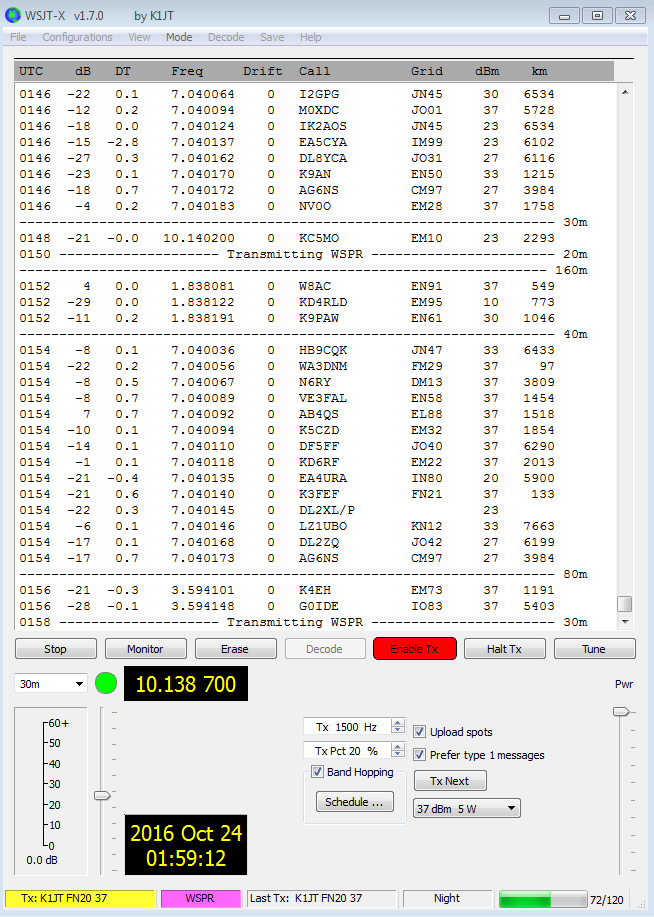Click the 10.138 700 frequency display
This screenshot has width=654, height=917.
(x=185, y=684)
